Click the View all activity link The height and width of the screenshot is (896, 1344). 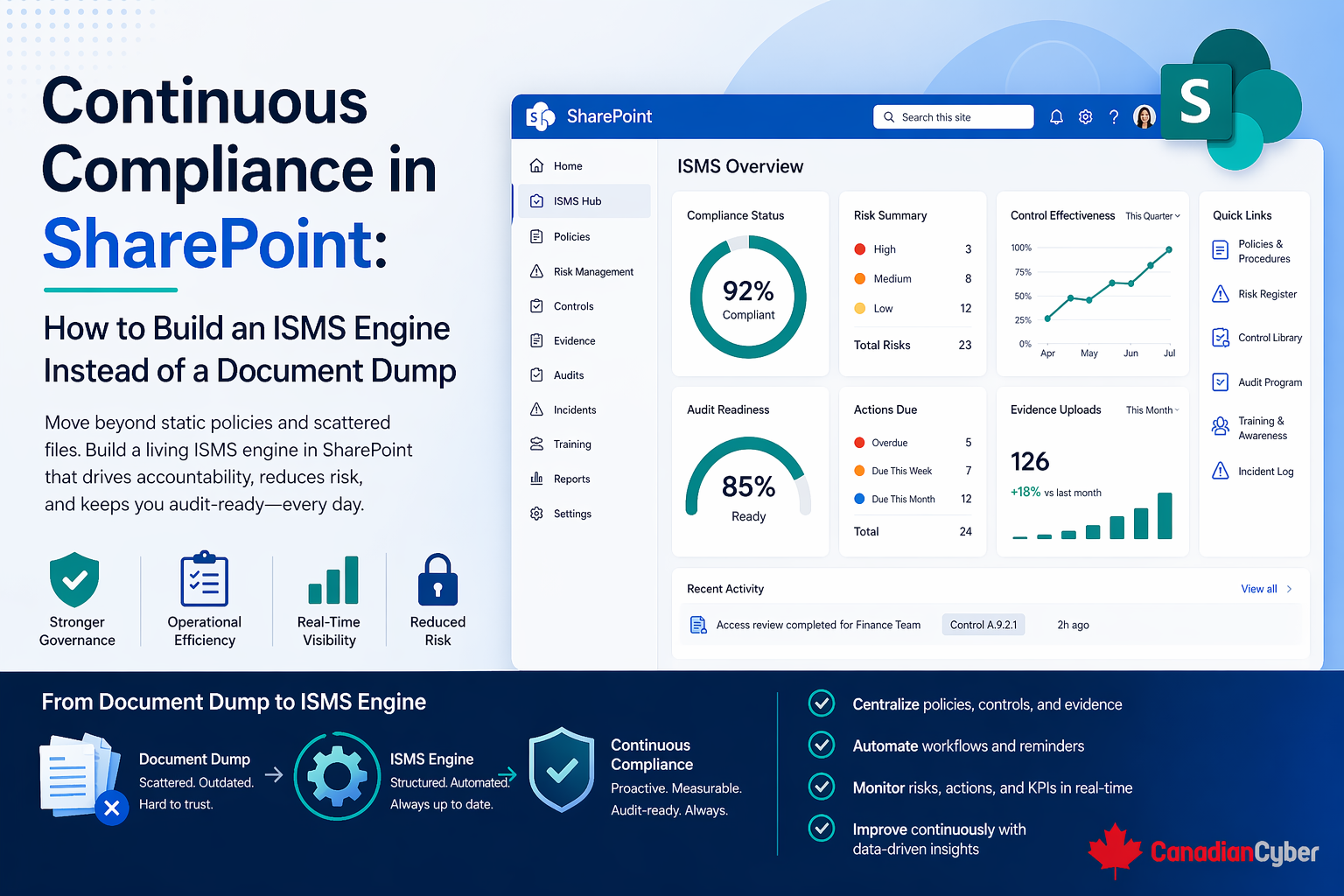(x=1258, y=589)
